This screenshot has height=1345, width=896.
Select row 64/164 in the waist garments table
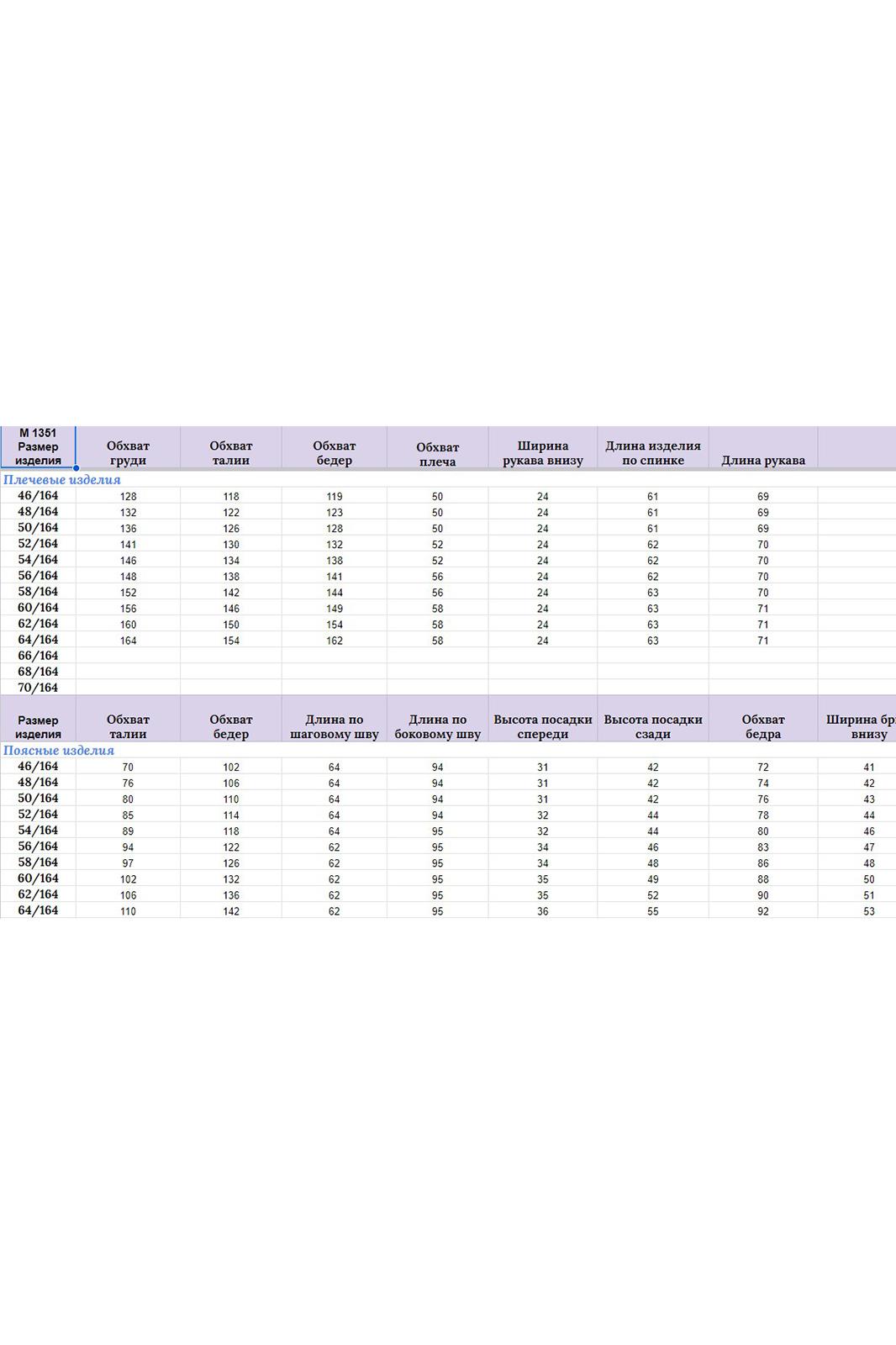tap(38, 910)
